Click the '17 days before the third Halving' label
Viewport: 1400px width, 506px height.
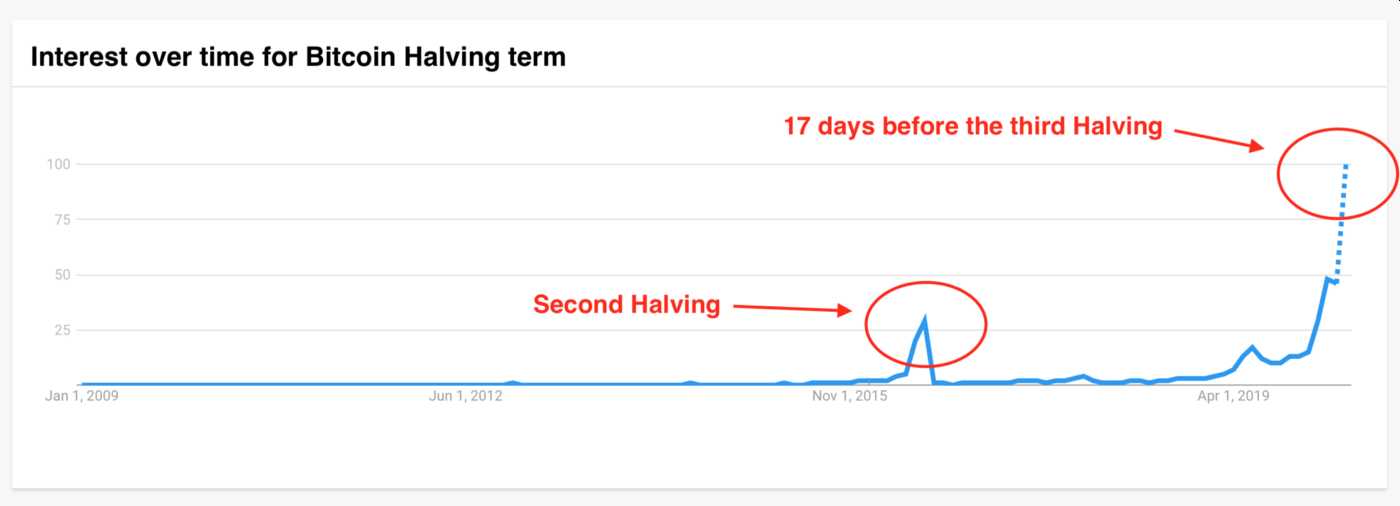pyautogui.click(x=972, y=126)
